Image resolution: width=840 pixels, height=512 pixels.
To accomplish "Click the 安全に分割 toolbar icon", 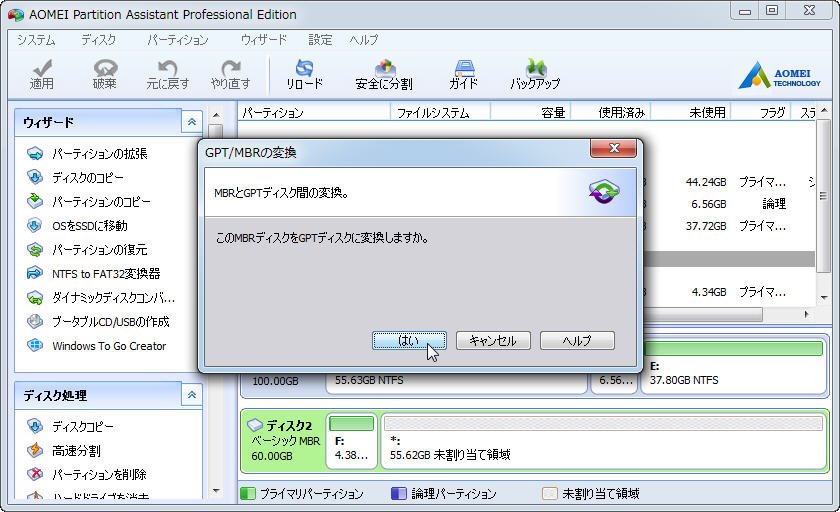I will (384, 68).
